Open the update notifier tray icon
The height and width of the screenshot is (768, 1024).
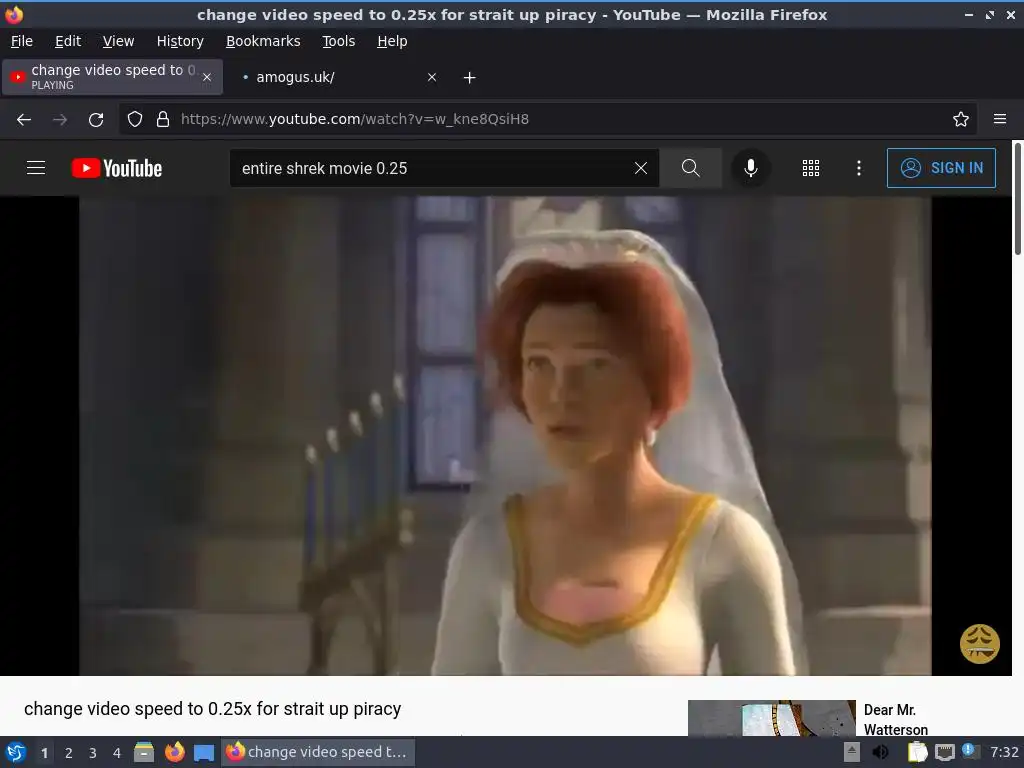[x=970, y=752]
